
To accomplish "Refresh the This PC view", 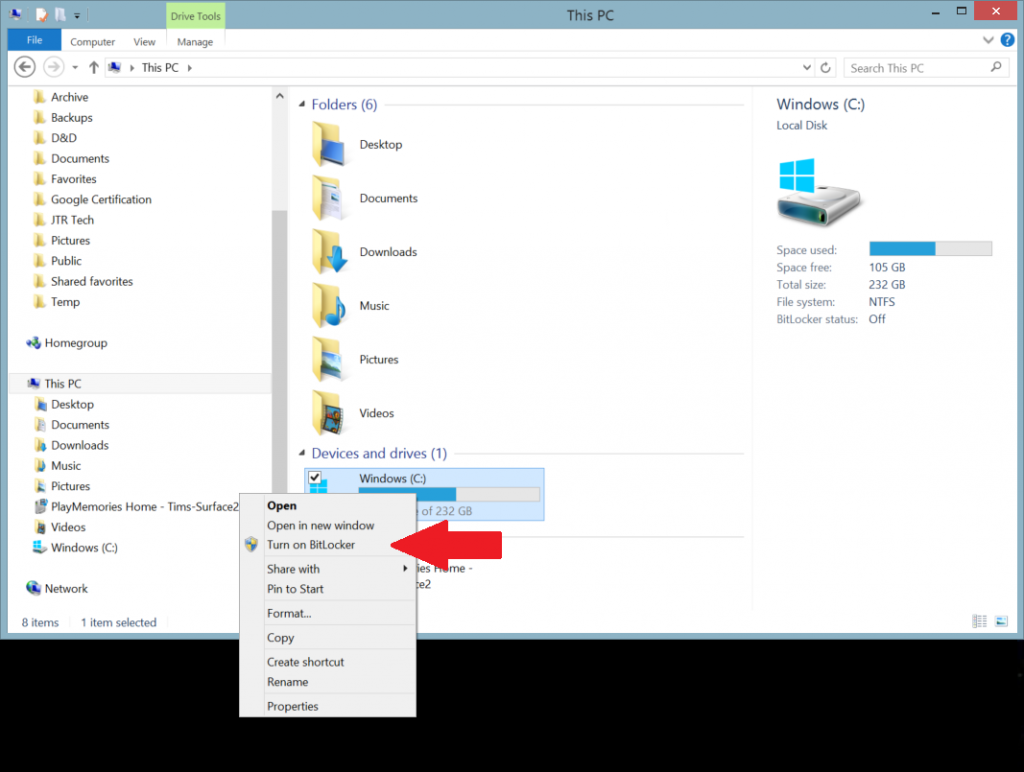I will pyautogui.click(x=826, y=68).
